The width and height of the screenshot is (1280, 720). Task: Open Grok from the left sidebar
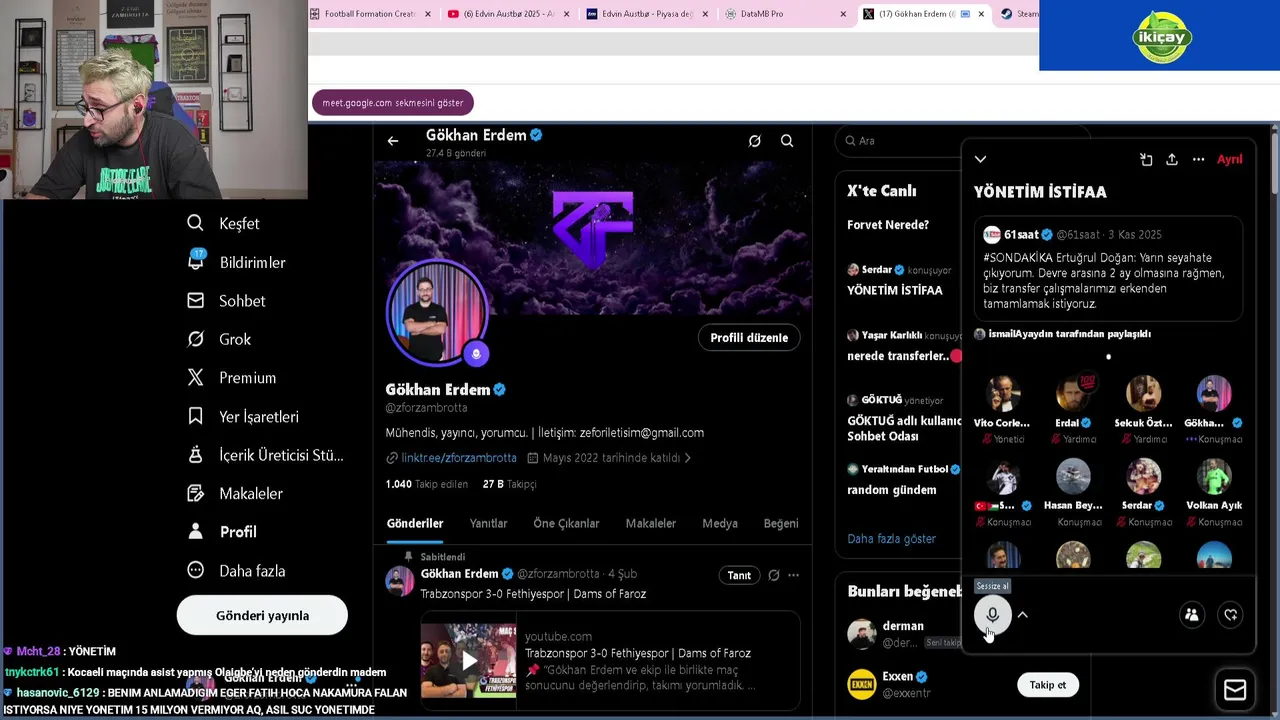click(219, 339)
